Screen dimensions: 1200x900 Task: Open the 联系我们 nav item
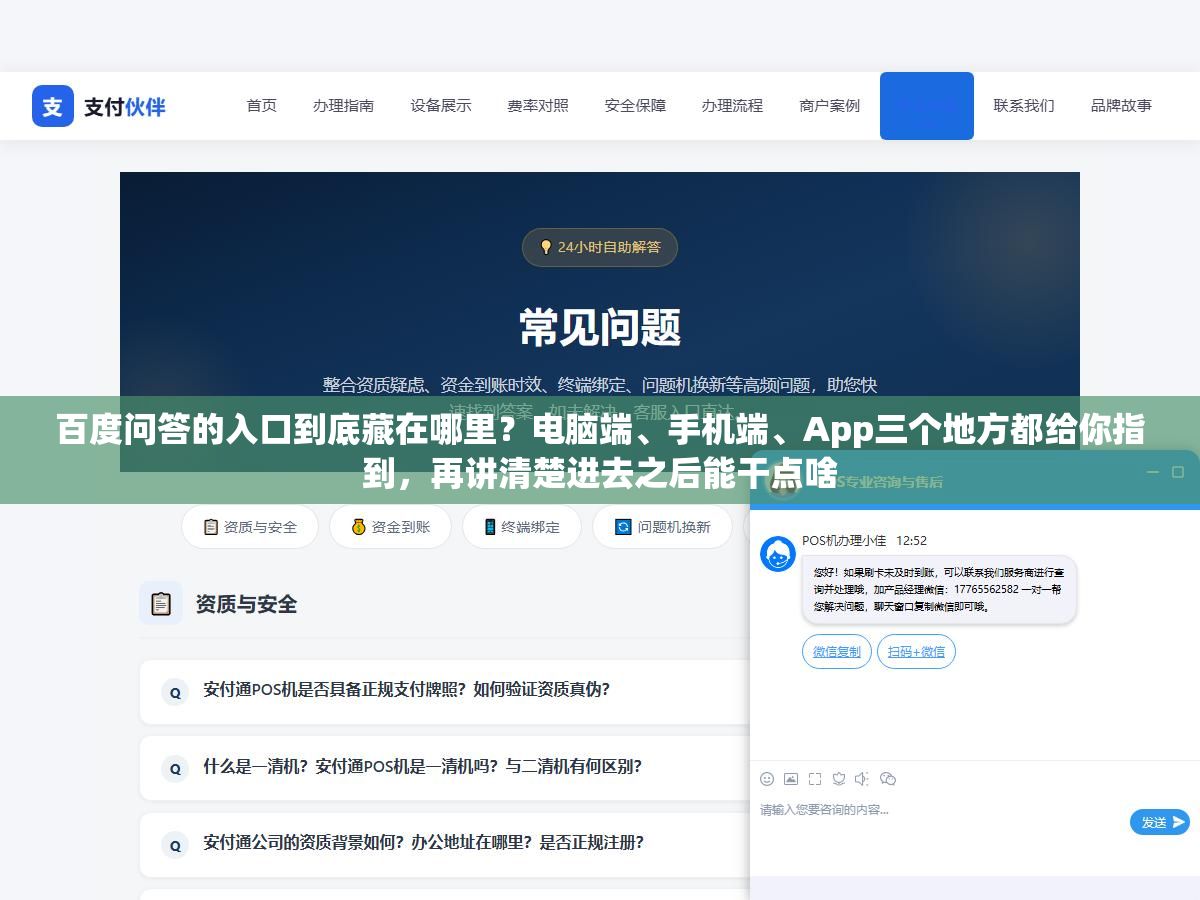(1024, 105)
